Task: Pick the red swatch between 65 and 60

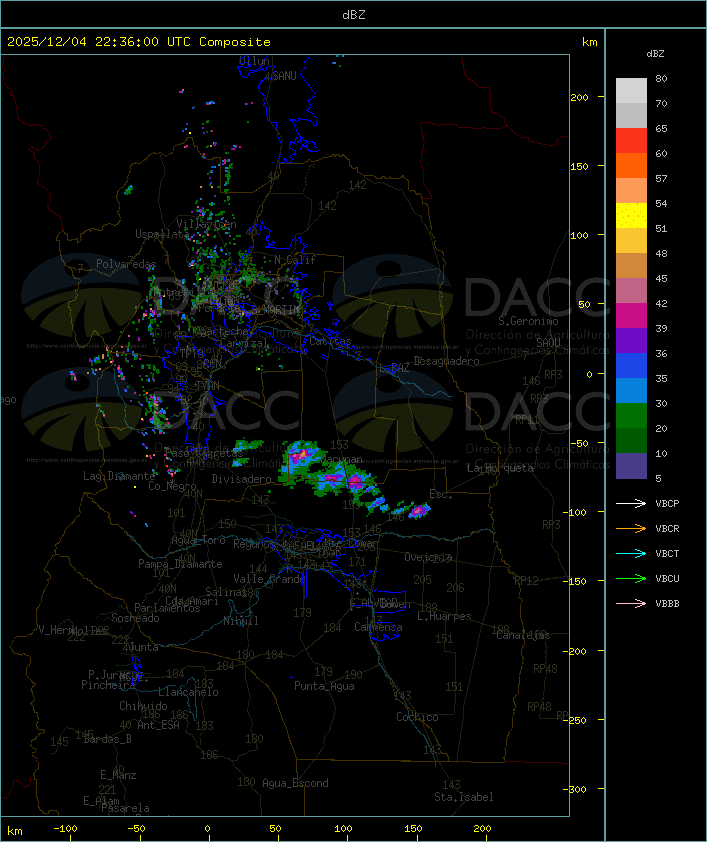Action: point(631,141)
